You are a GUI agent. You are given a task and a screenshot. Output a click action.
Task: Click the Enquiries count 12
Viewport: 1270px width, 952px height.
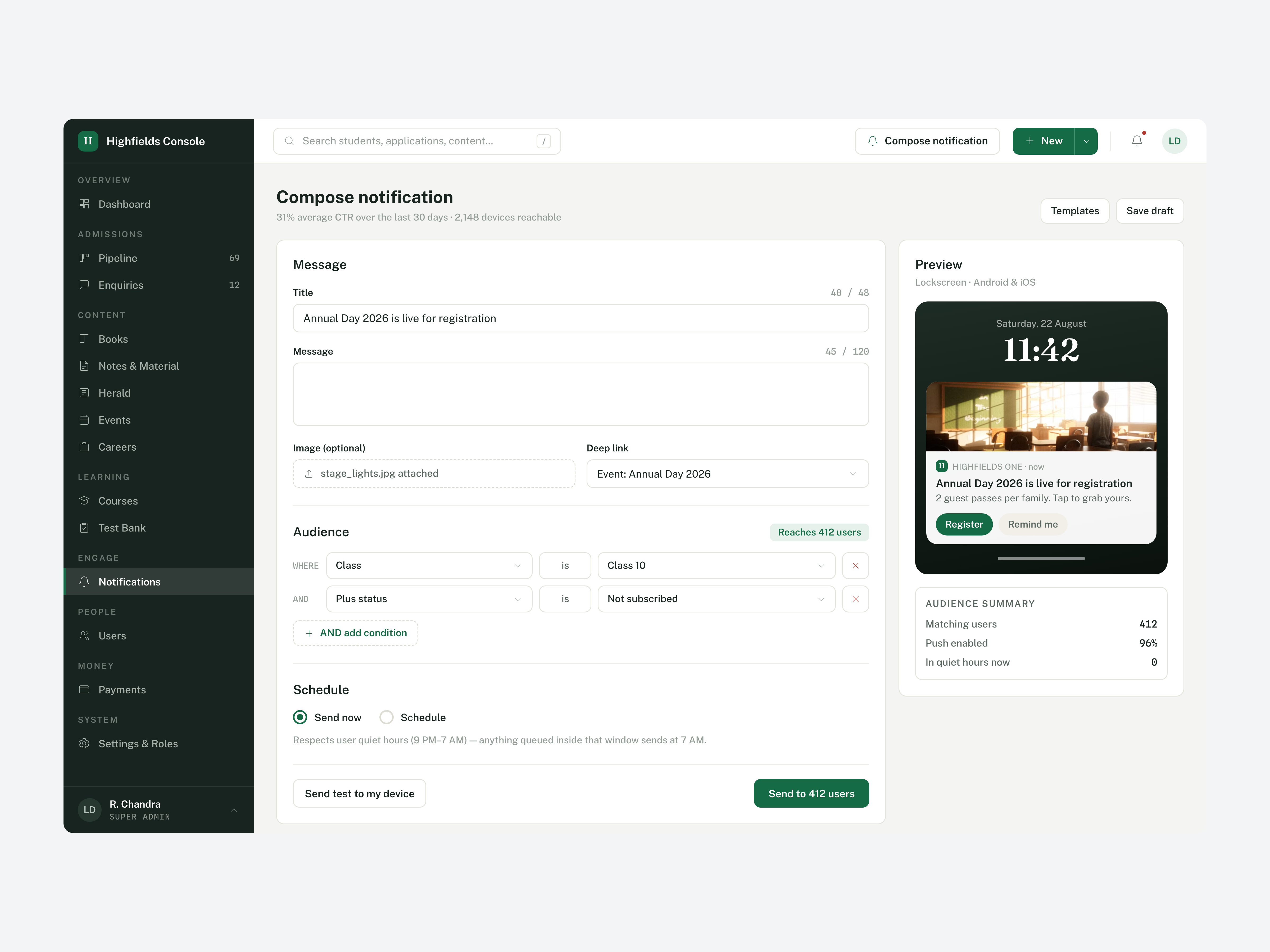(x=234, y=285)
